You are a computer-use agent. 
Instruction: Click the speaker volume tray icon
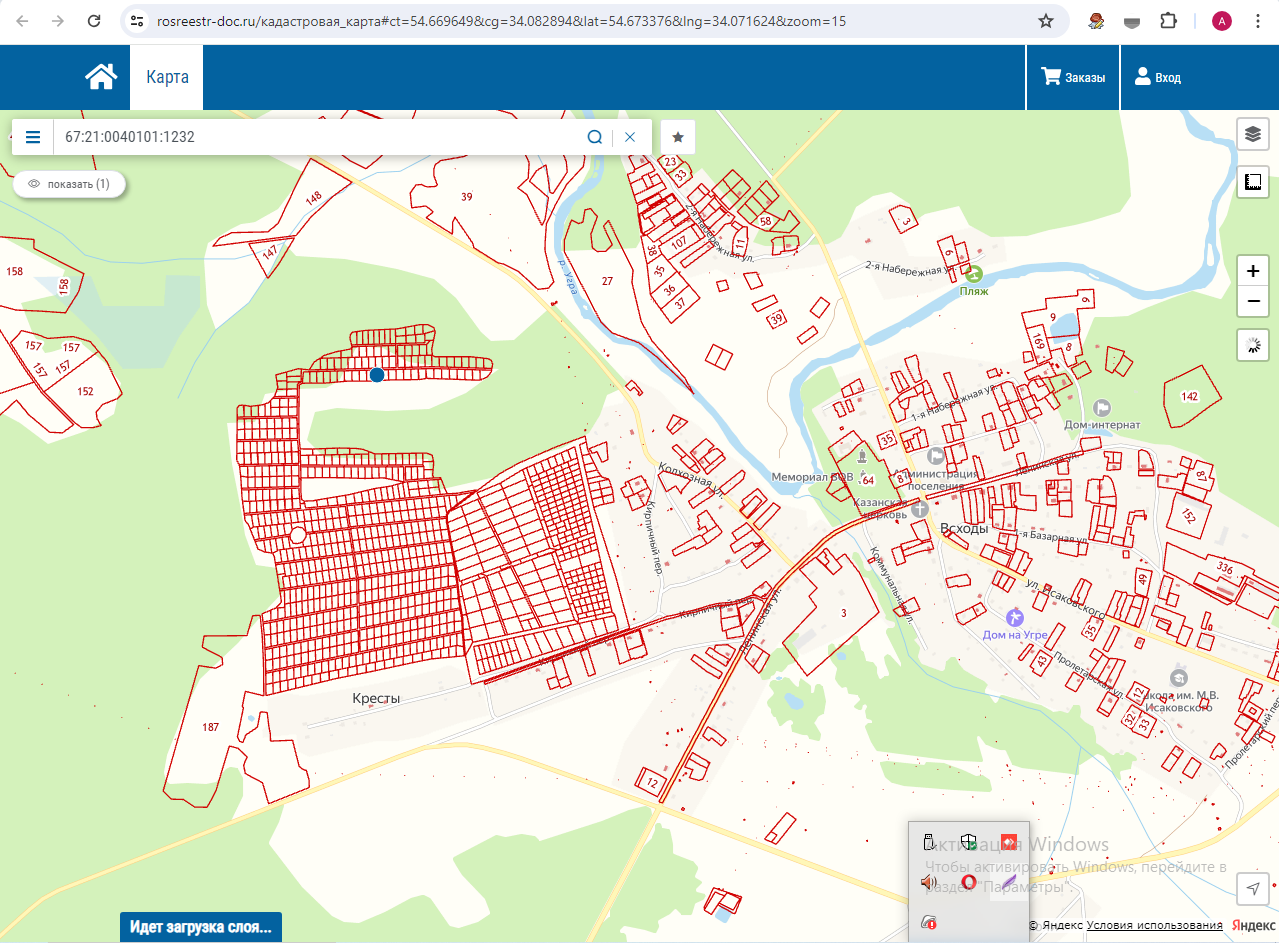coord(928,882)
